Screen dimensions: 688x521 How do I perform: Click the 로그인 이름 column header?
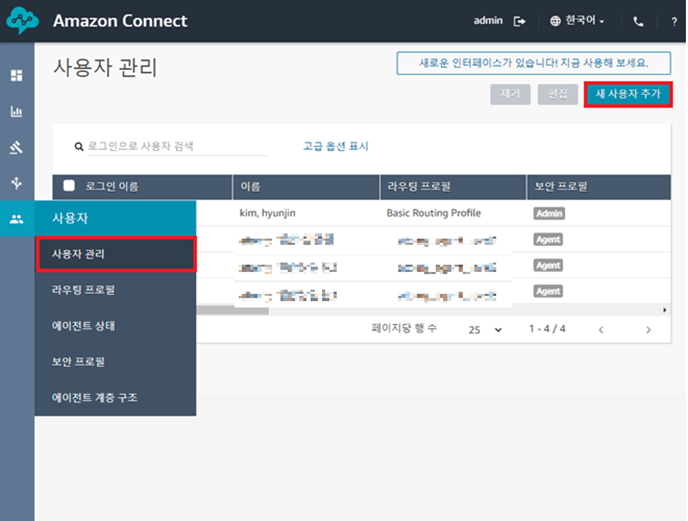click(142, 187)
